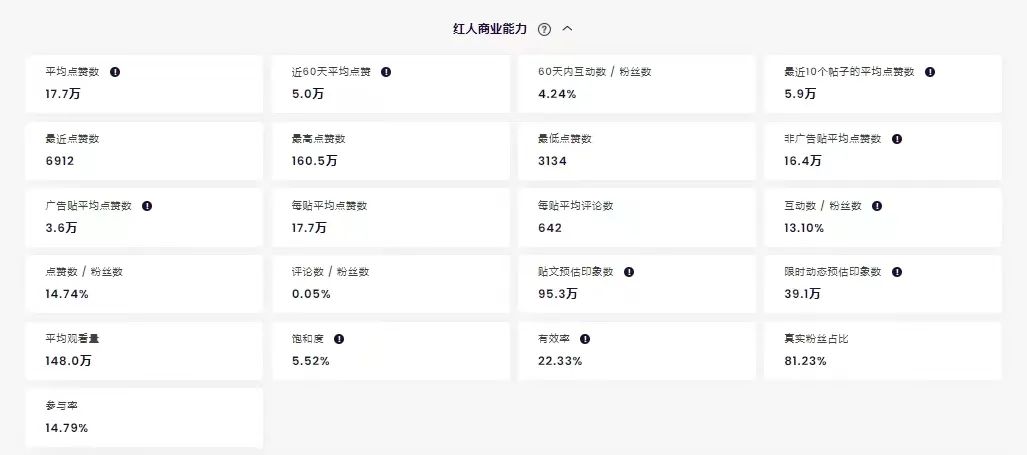Click info icon next to 限时动态预估印象数
Viewport: 1027px width, 455px height.
click(897, 272)
